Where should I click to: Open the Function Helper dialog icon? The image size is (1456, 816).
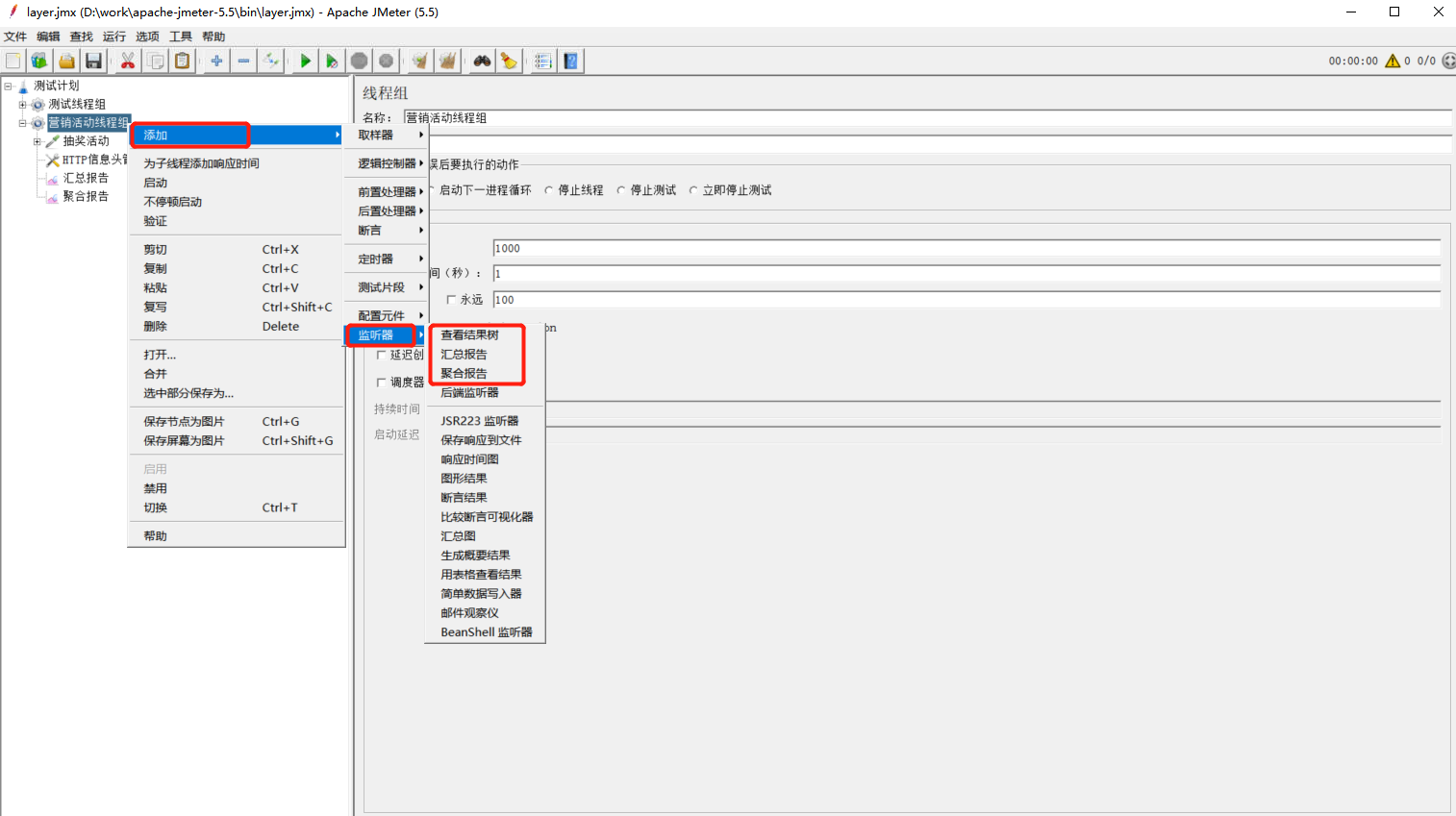point(543,61)
